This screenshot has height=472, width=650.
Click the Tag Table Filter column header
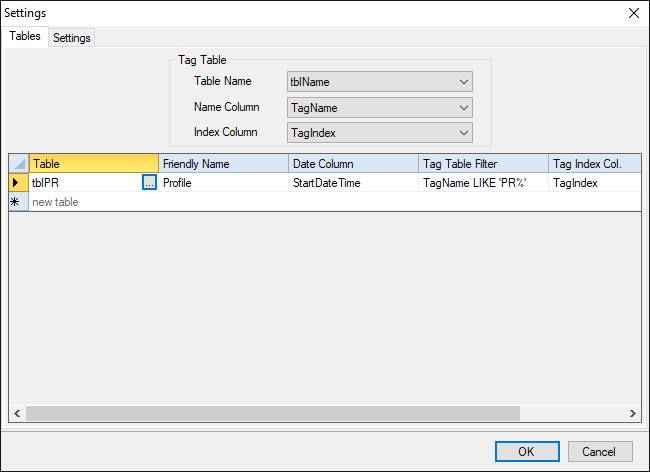coord(483,164)
